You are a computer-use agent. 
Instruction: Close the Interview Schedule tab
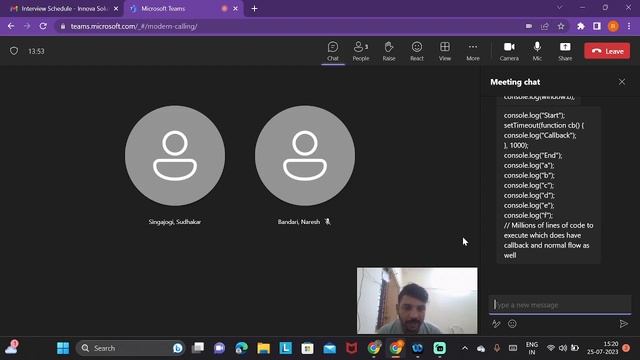click(116, 9)
